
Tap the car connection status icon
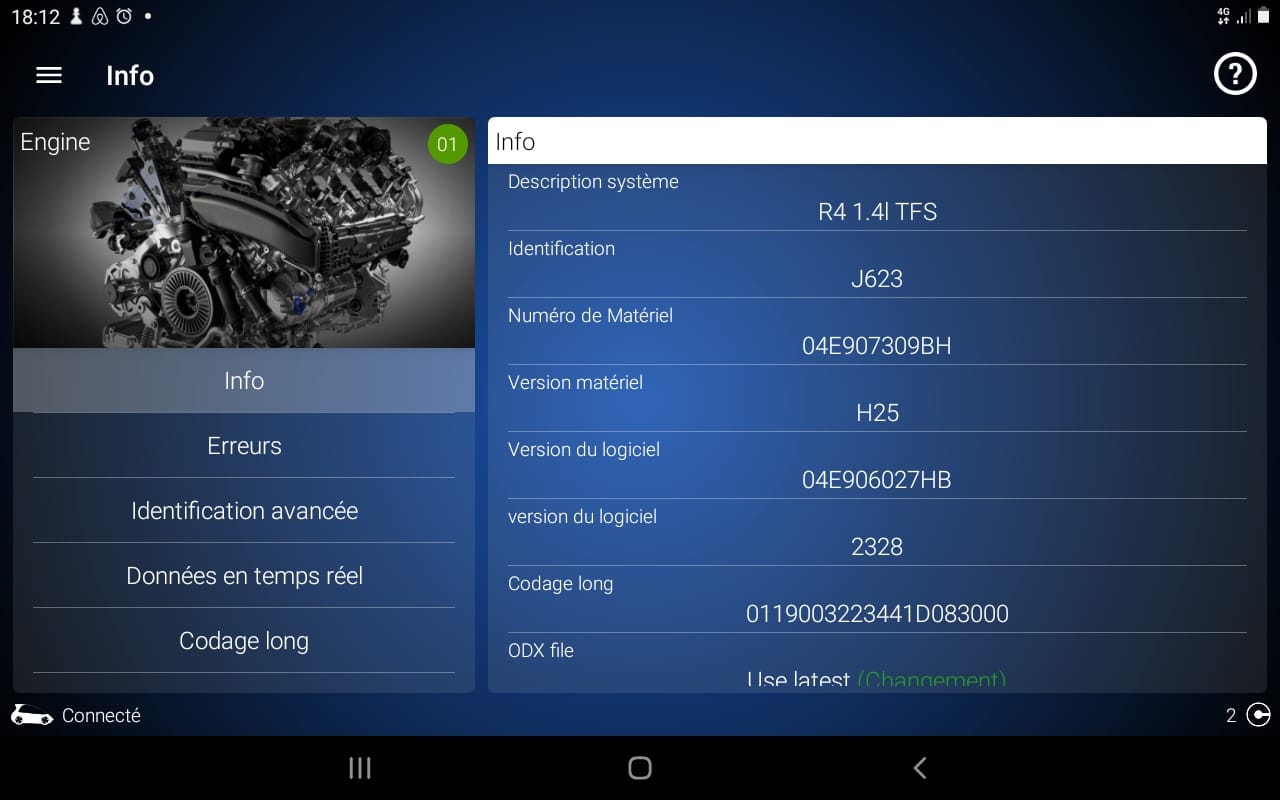32,715
